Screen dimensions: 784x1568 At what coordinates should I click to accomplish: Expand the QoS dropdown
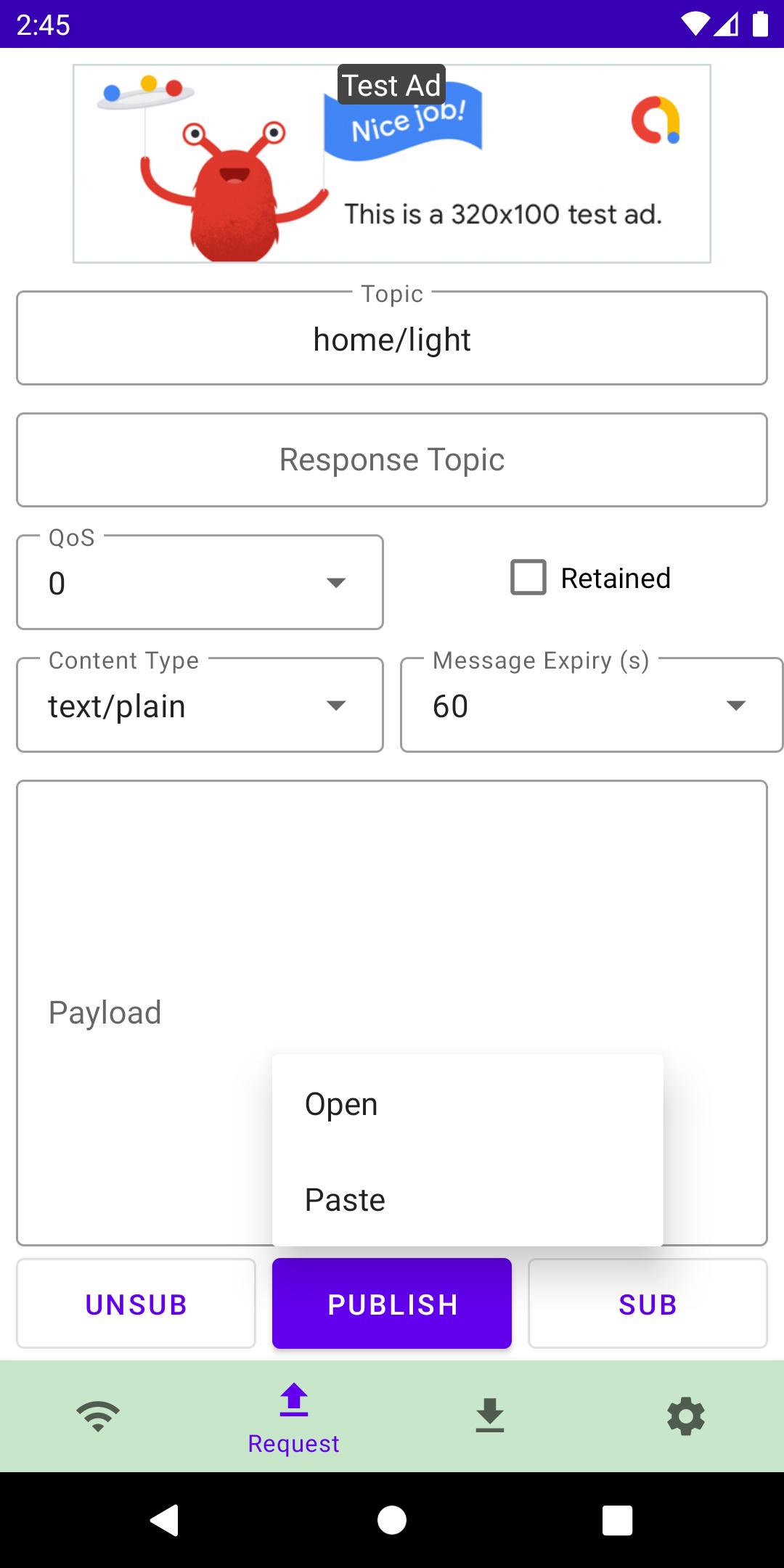click(200, 582)
